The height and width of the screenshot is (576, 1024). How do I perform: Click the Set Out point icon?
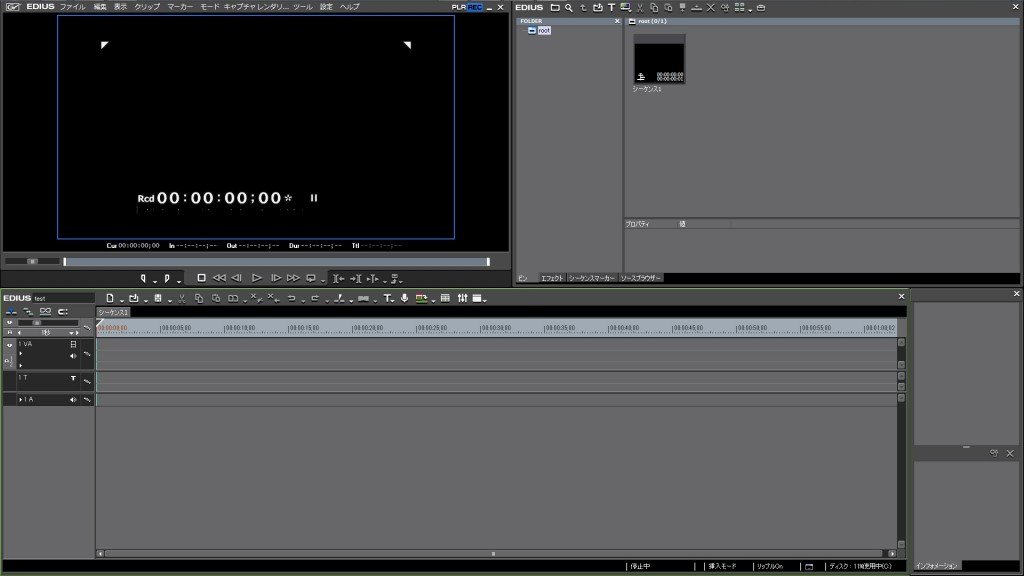(x=167, y=279)
